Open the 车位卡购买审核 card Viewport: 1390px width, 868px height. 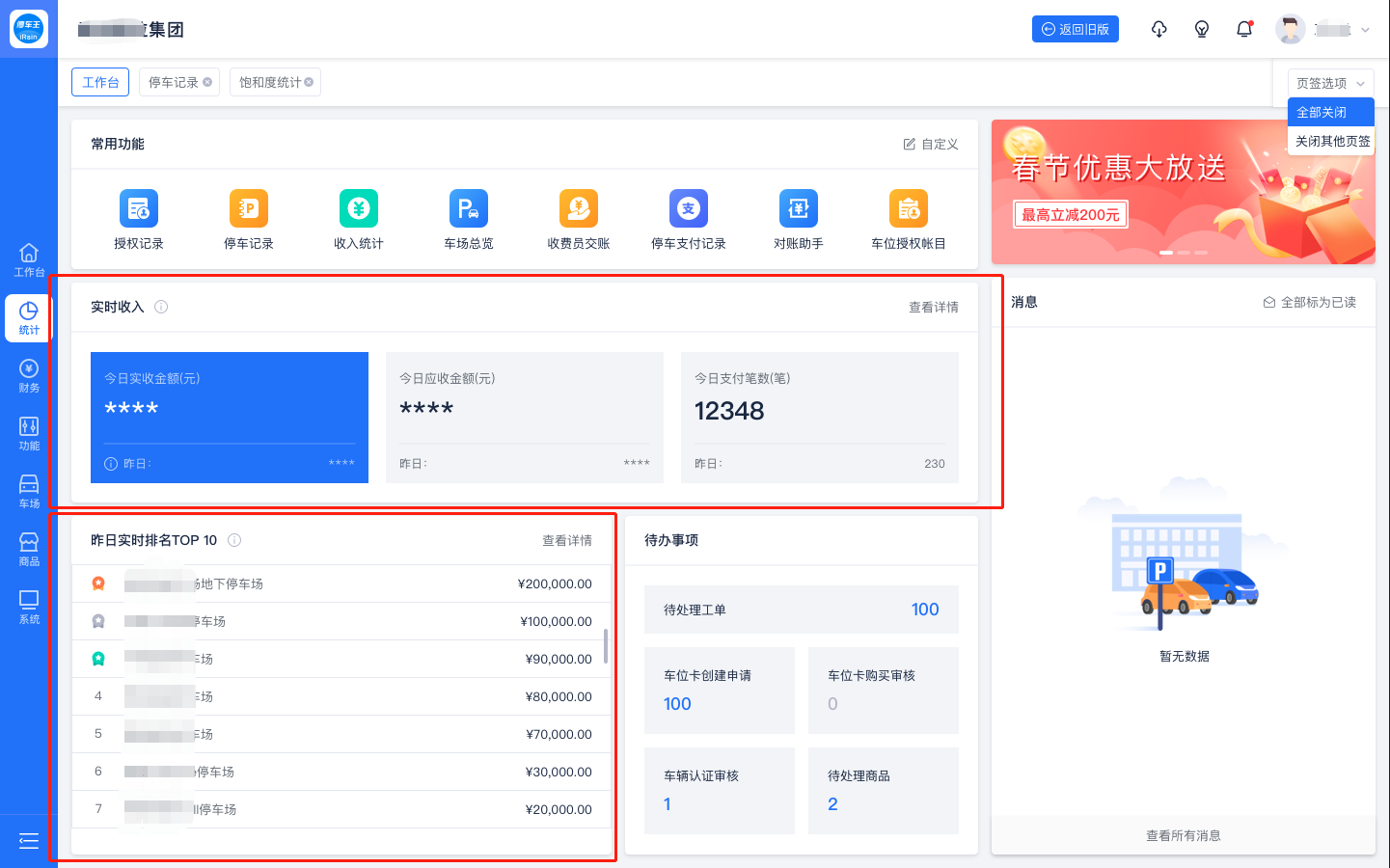click(x=884, y=691)
